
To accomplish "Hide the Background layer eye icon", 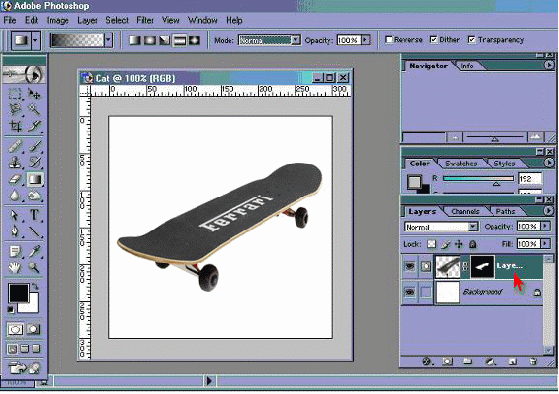I will (410, 292).
